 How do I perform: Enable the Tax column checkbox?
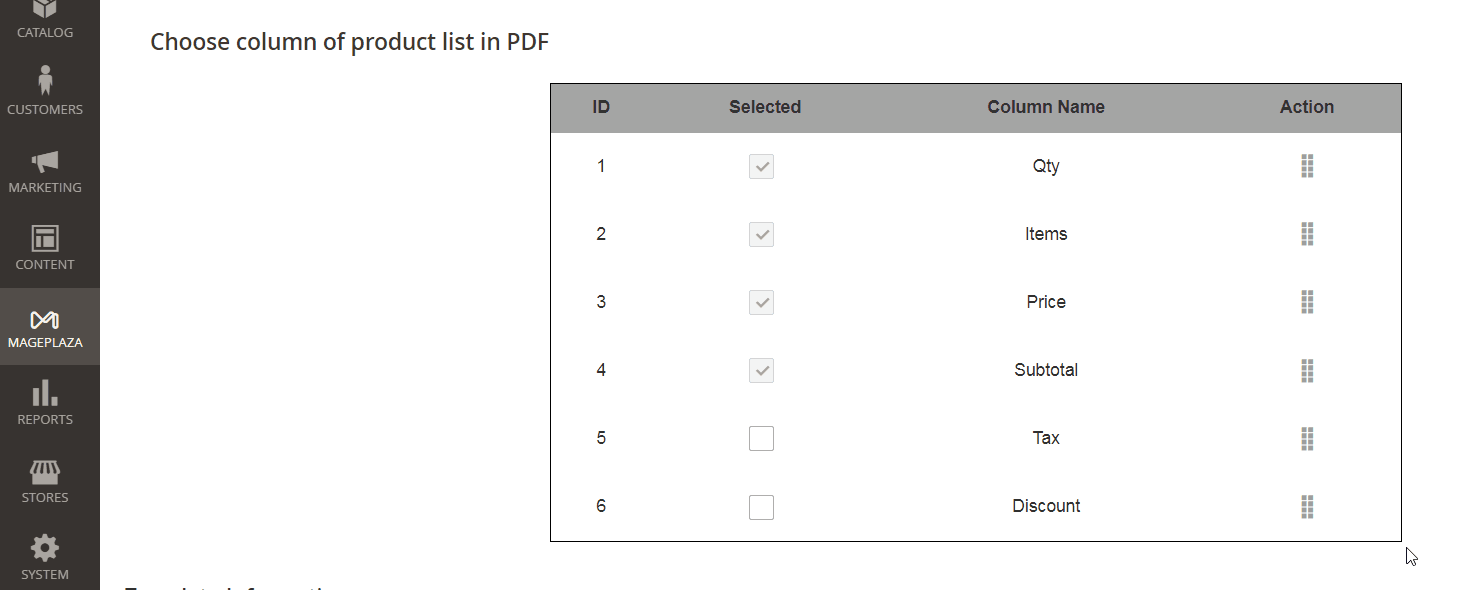[x=761, y=438]
